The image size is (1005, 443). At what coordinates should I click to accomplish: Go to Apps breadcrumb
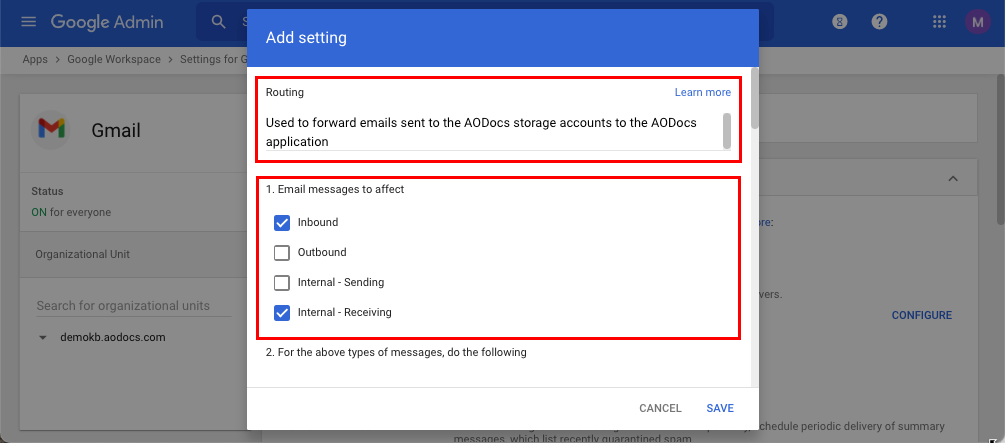[x=35, y=60]
